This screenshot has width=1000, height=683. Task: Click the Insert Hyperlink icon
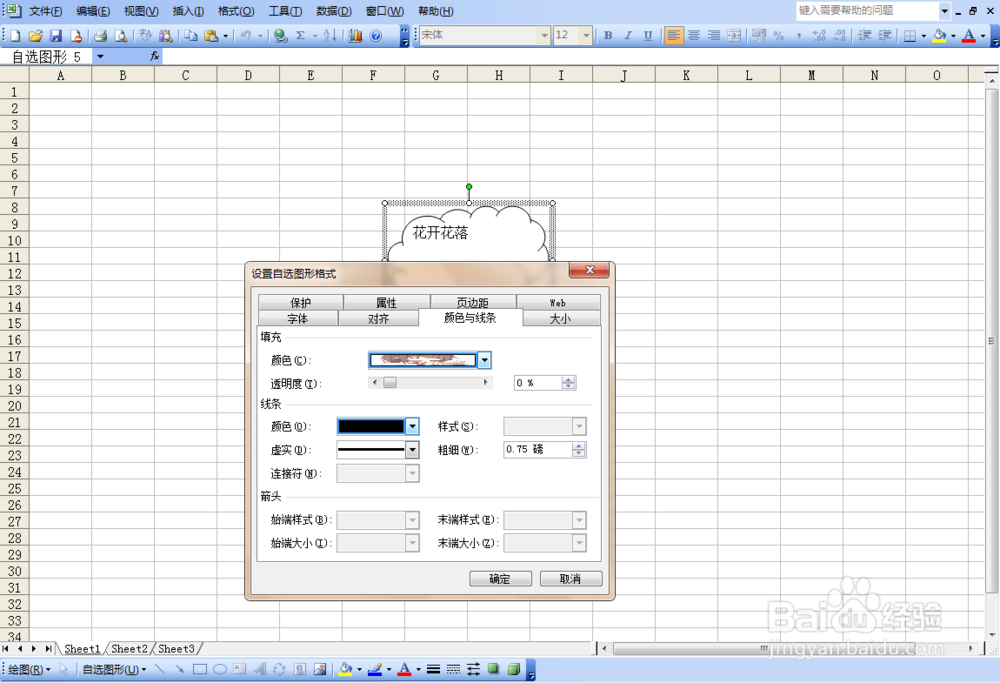280,35
